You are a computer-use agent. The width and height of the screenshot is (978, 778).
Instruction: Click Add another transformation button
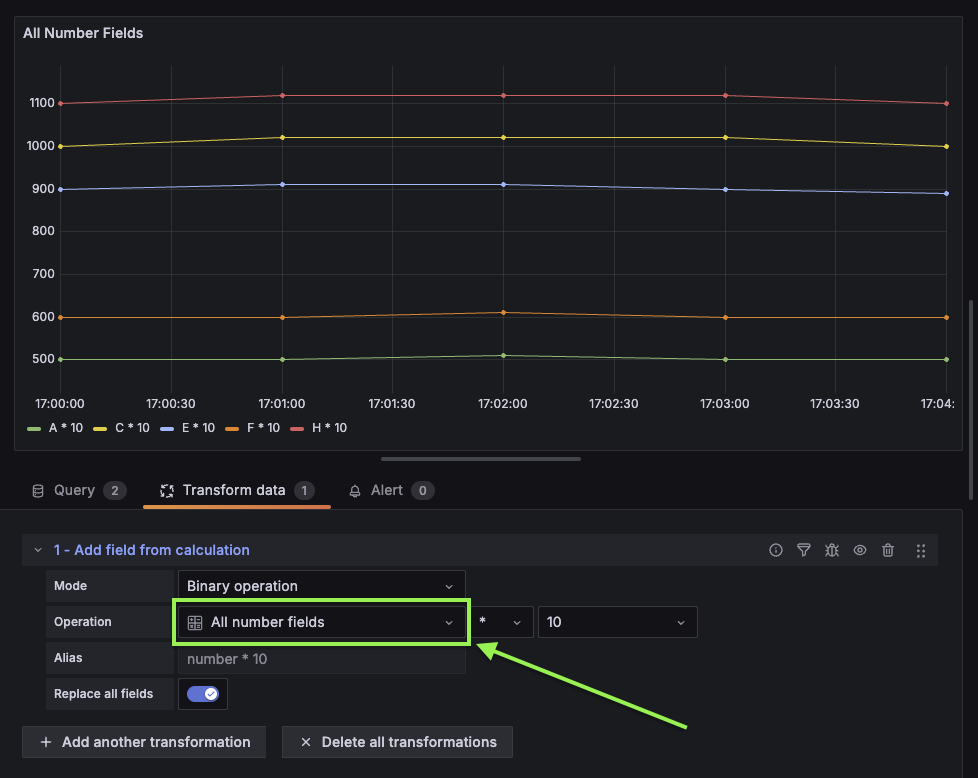click(144, 742)
